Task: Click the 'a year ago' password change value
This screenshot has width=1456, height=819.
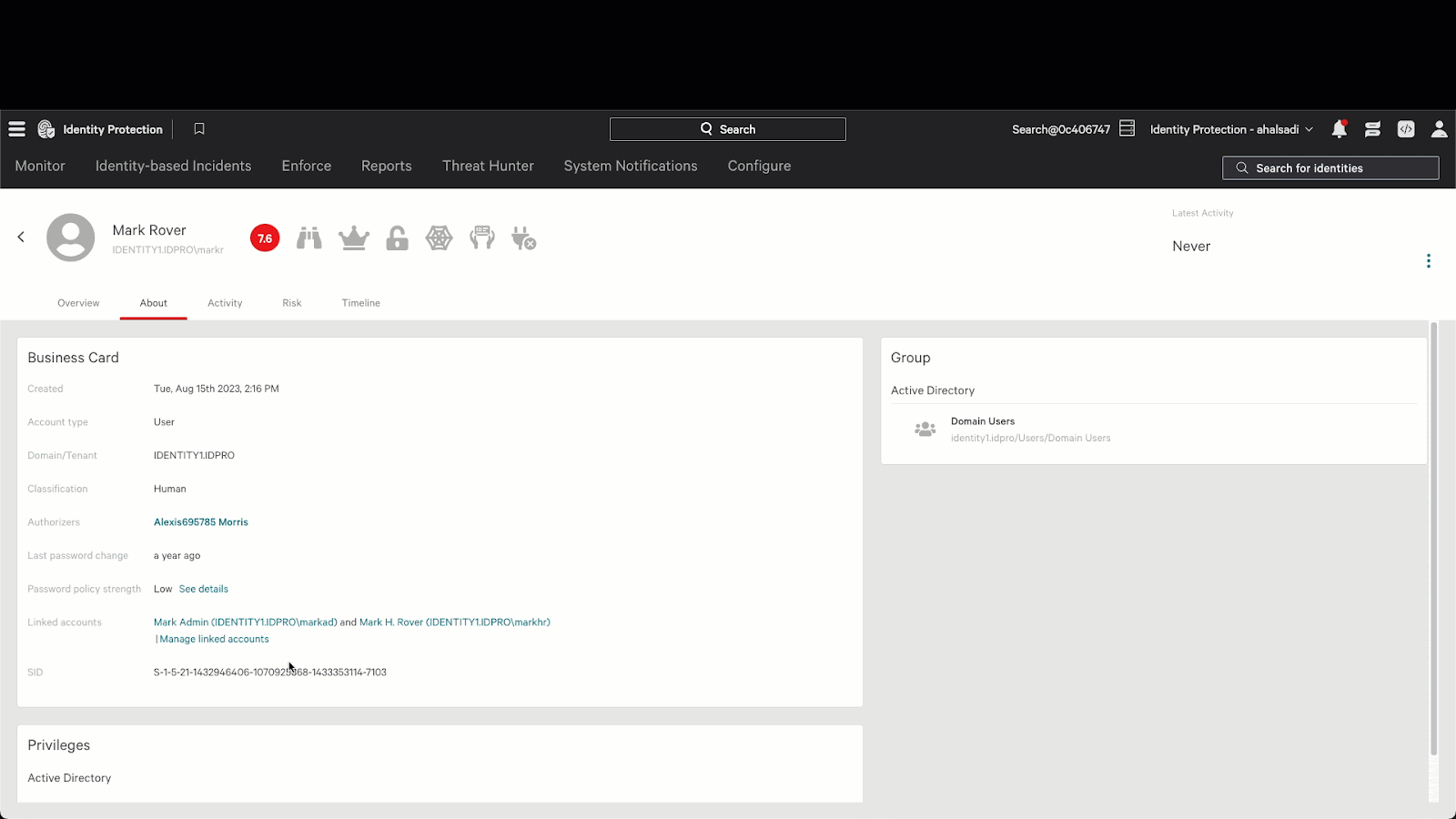Action: pyautogui.click(x=177, y=556)
